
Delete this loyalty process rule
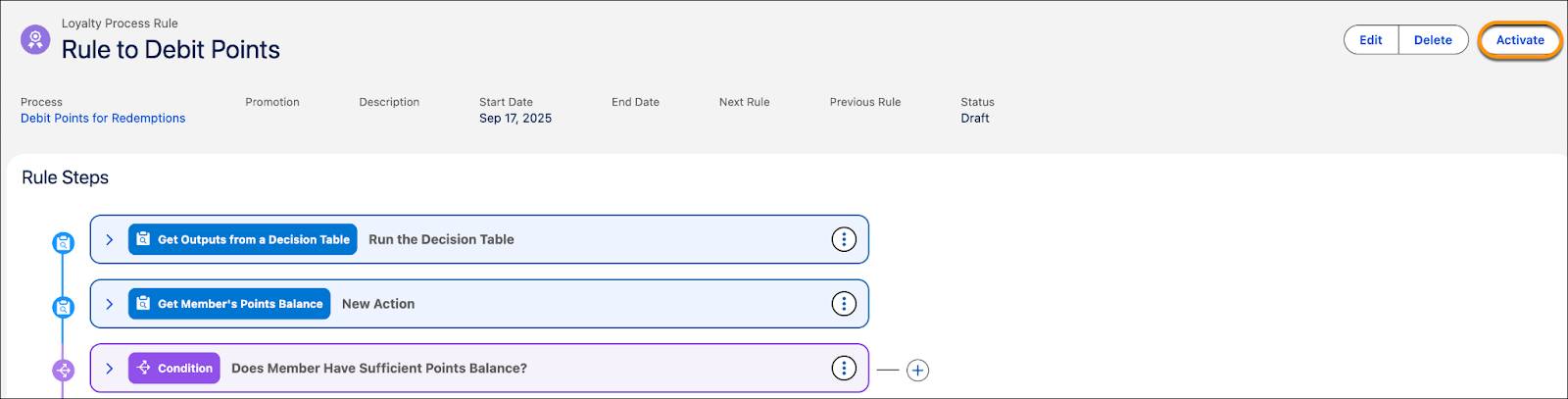1432,40
